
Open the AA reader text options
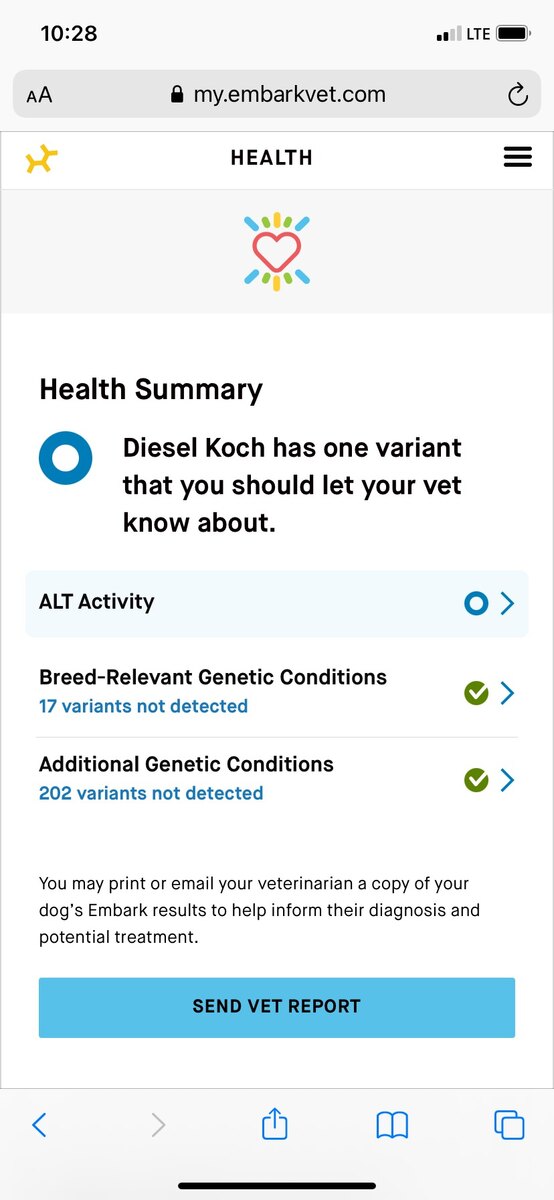[39, 95]
